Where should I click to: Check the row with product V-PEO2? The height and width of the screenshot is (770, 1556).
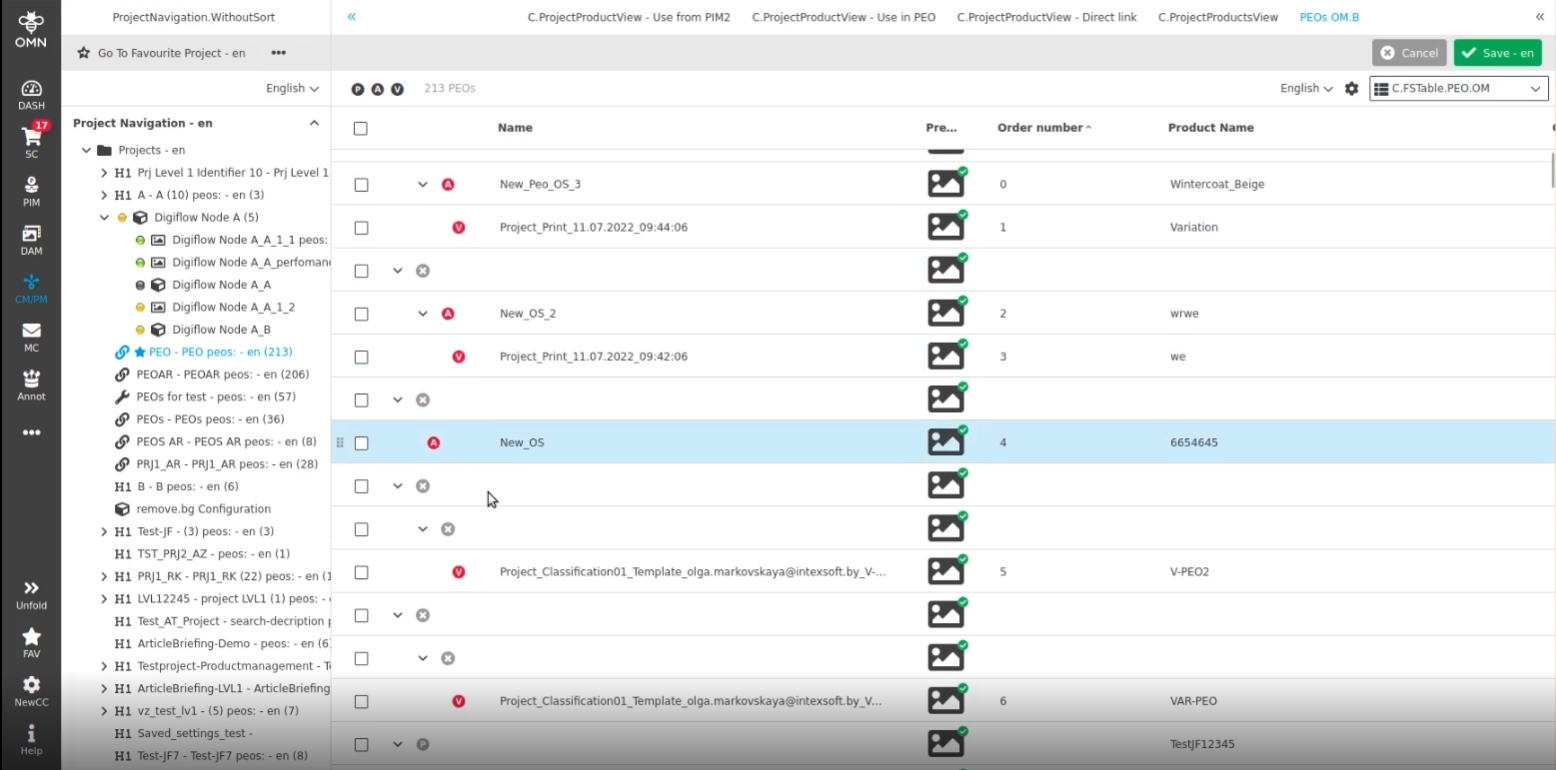coord(361,572)
